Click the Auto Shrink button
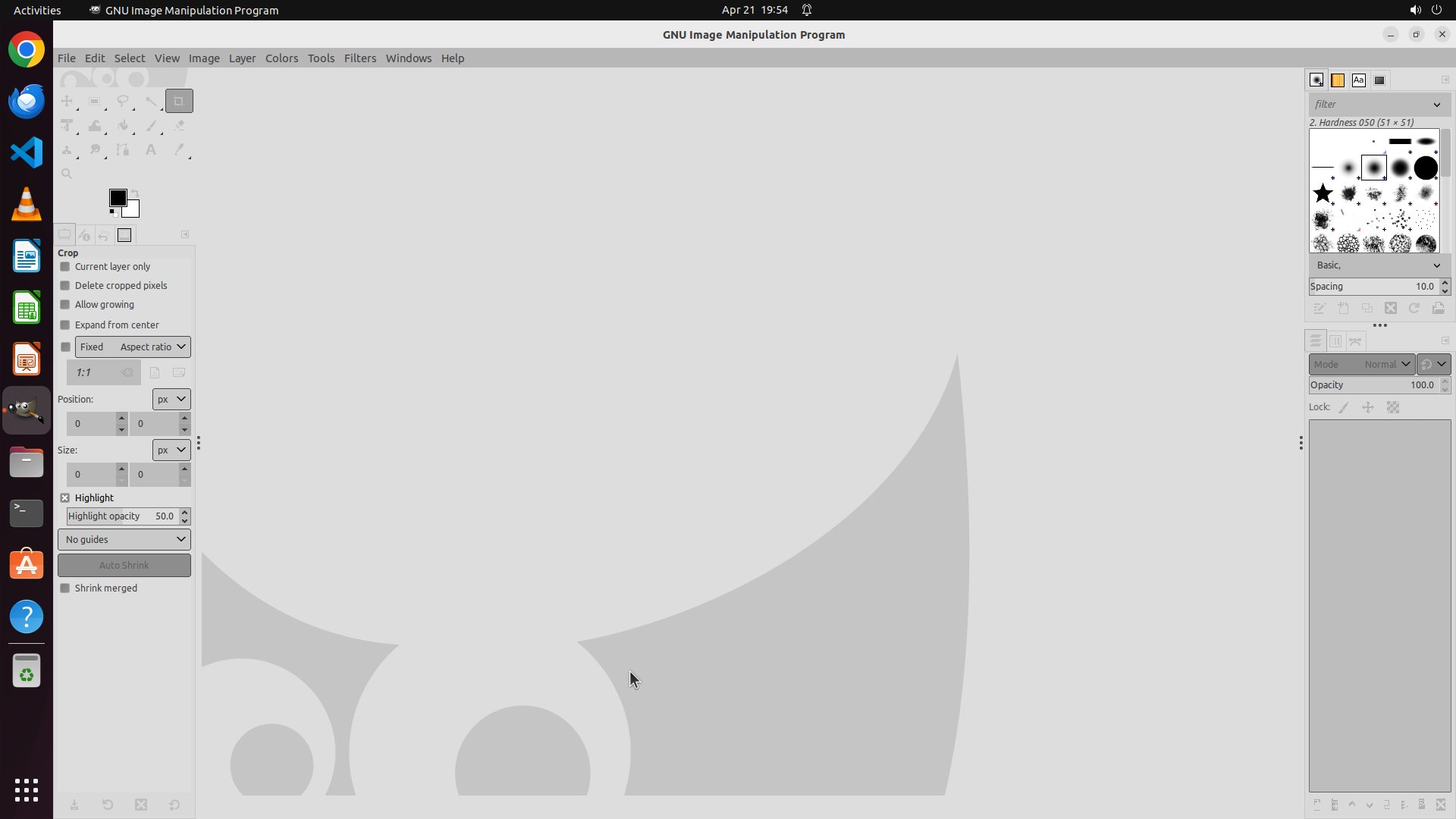Viewport: 1456px width, 819px height. pyautogui.click(x=124, y=566)
